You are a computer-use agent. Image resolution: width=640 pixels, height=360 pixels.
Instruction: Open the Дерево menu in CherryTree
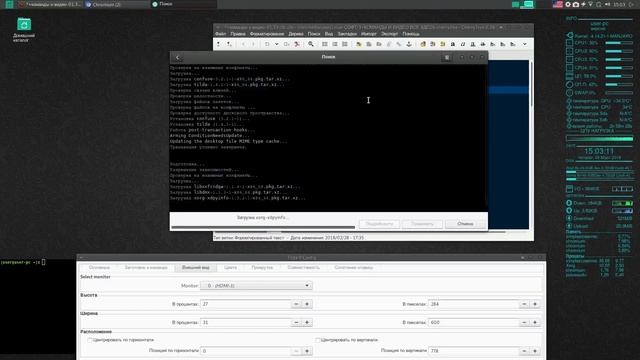[x=296, y=34]
